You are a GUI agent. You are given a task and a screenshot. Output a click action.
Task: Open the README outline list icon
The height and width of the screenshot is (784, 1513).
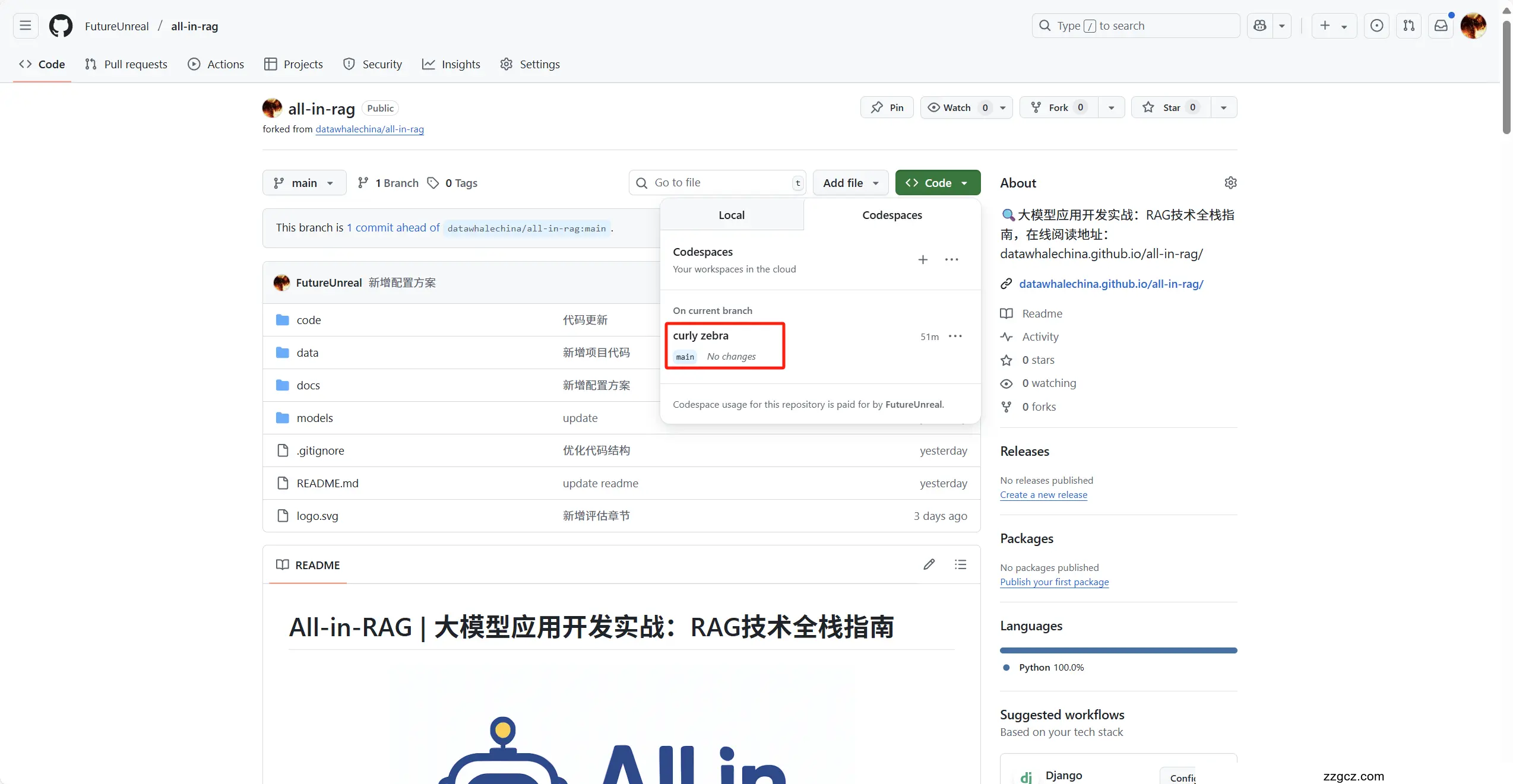tap(960, 564)
